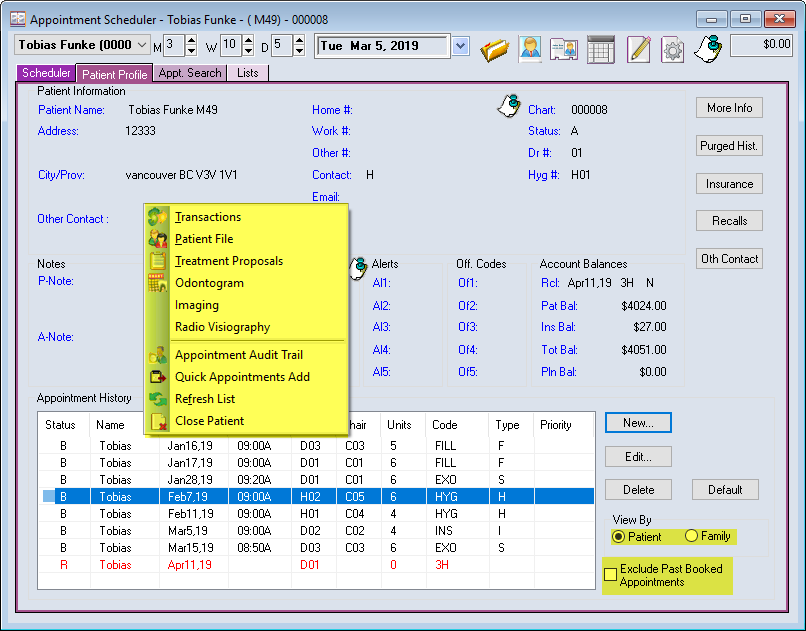Viewport: 806px width, 631px height.
Task: Open the folder icon in the toolbar
Action: point(494,47)
